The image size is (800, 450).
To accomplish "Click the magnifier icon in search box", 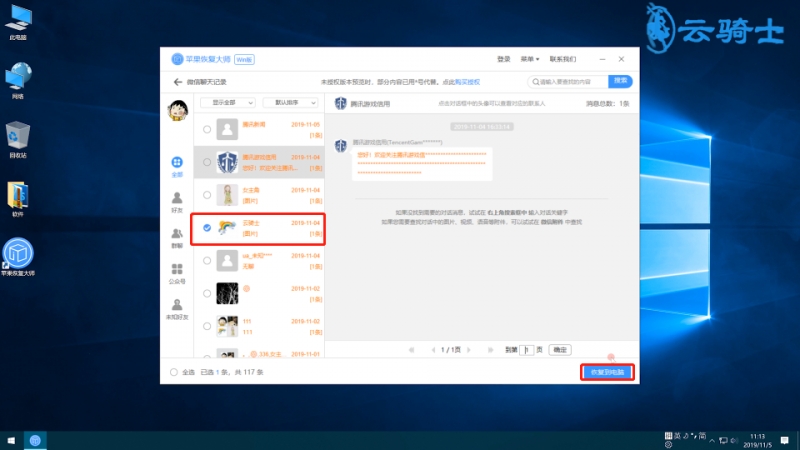I will pyautogui.click(x=536, y=82).
